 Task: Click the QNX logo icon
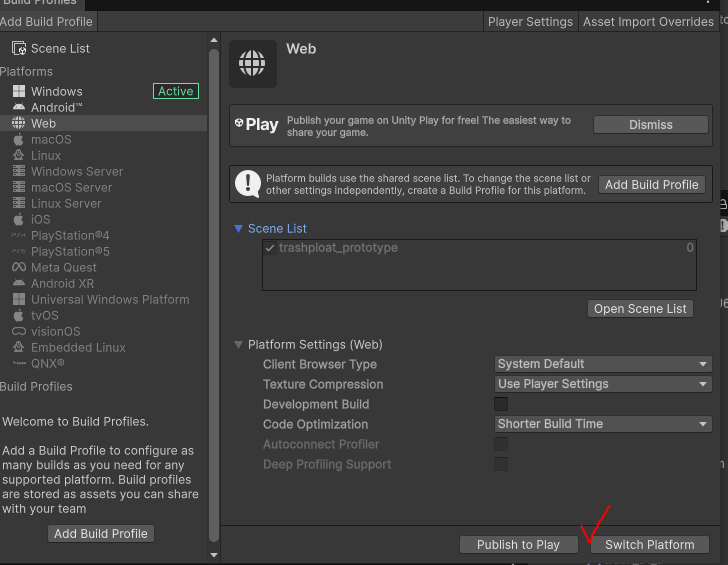(x=19, y=364)
